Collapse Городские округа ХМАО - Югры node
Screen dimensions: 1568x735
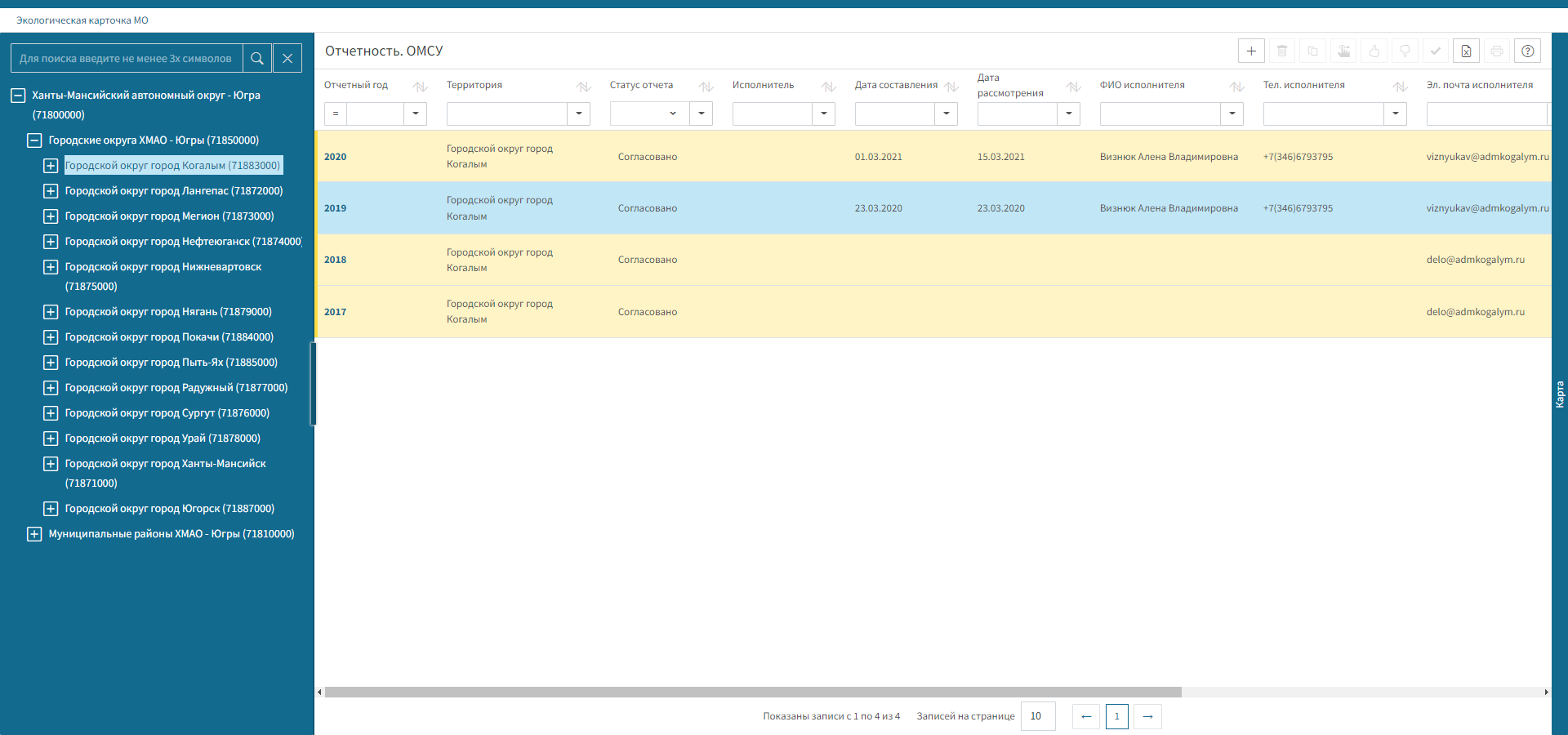[34, 140]
